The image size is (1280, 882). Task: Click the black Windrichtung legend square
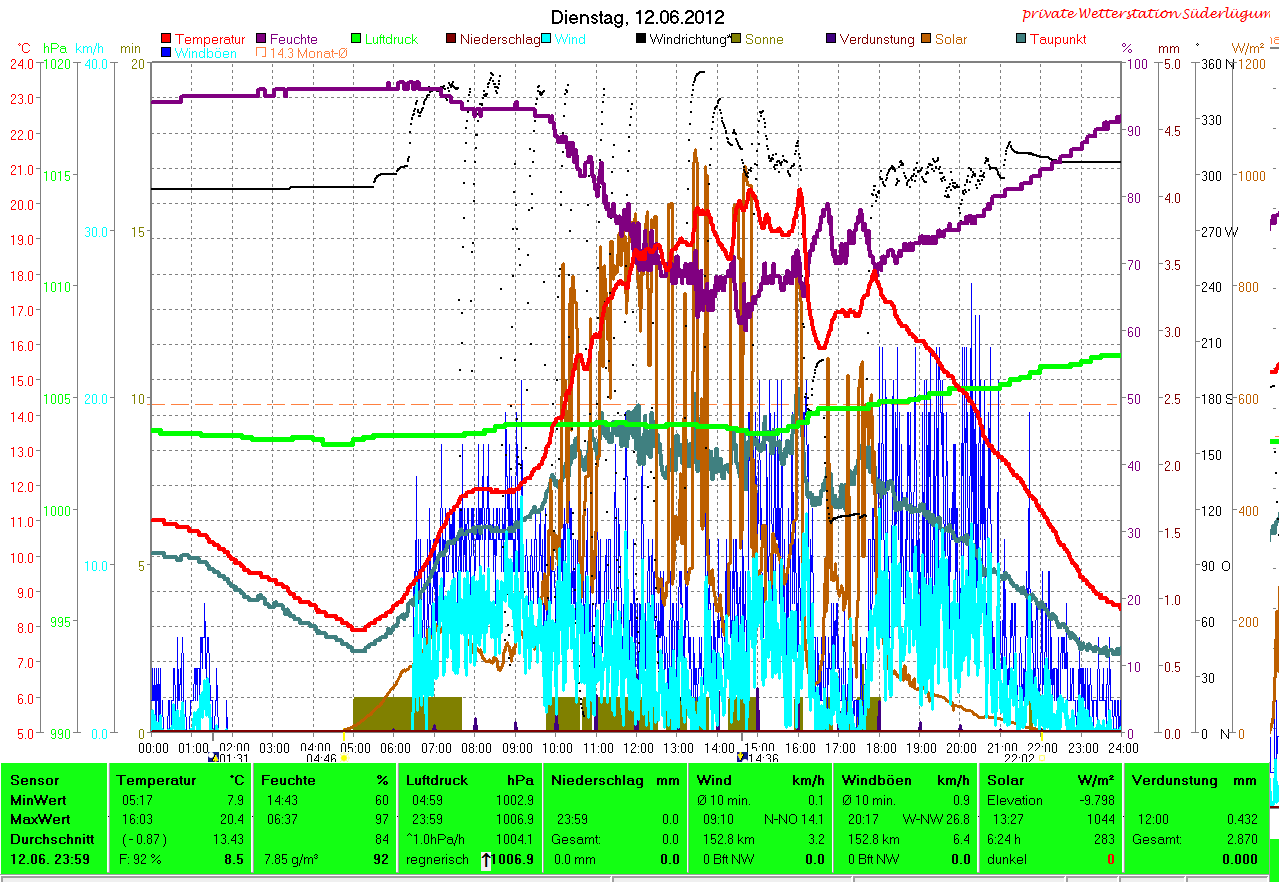coord(640,40)
